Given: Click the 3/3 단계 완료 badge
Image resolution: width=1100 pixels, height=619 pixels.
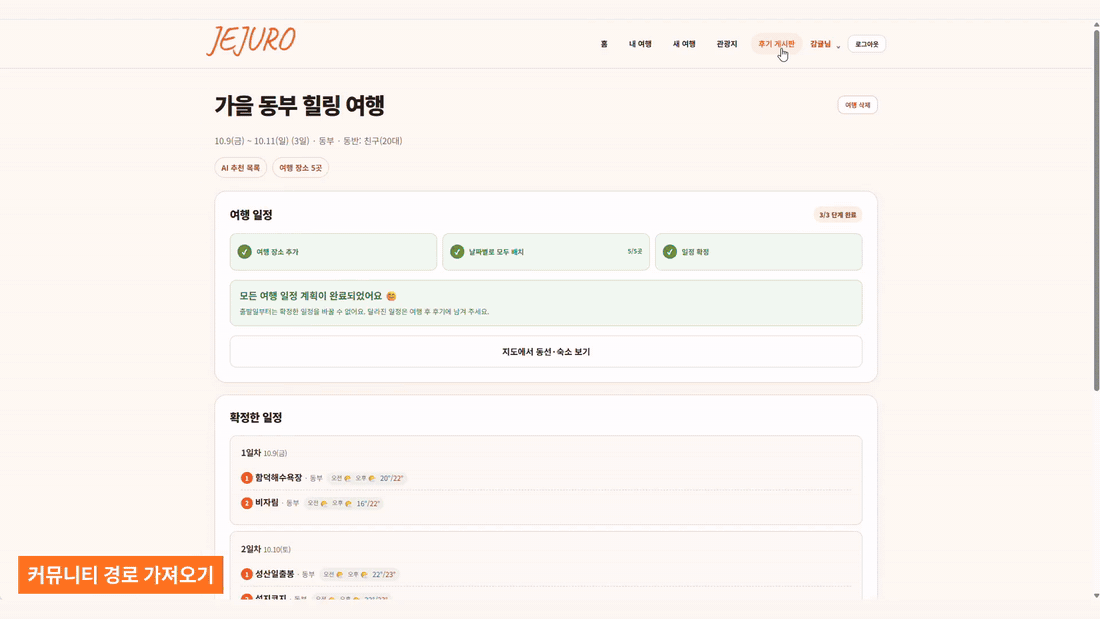Looking at the screenshot, I should (x=838, y=215).
